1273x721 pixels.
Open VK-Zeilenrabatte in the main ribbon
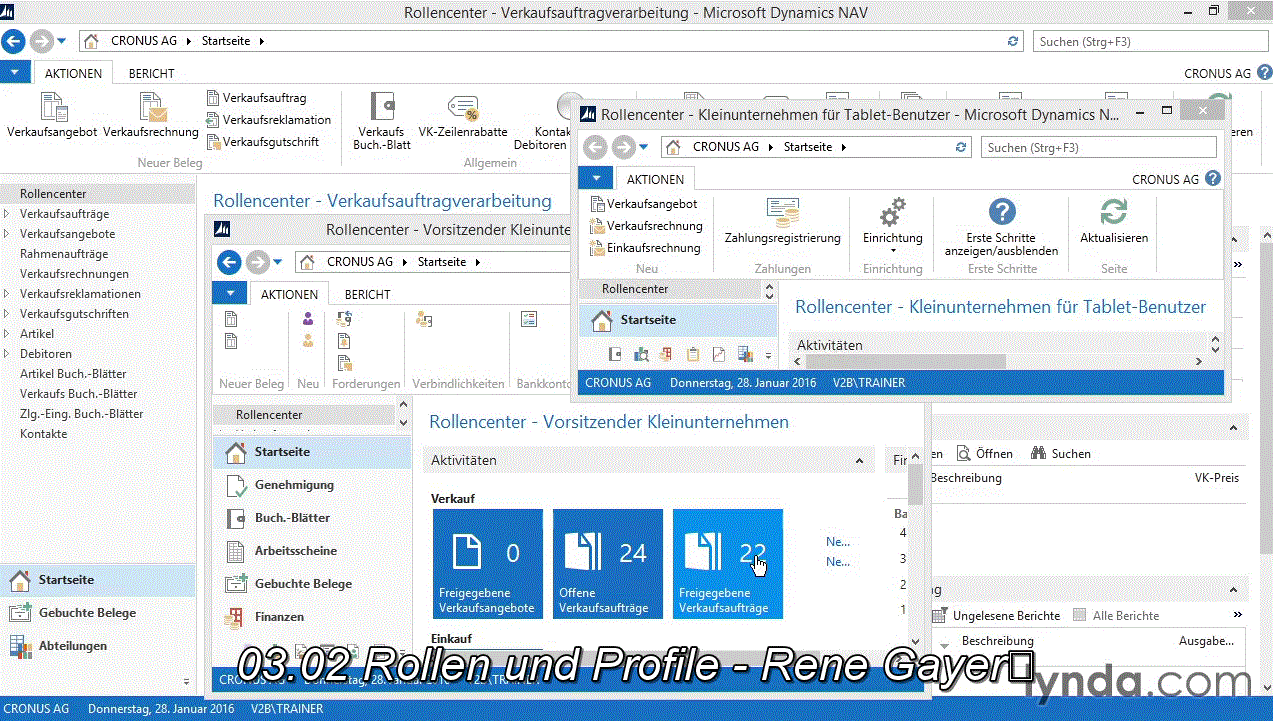[463, 115]
